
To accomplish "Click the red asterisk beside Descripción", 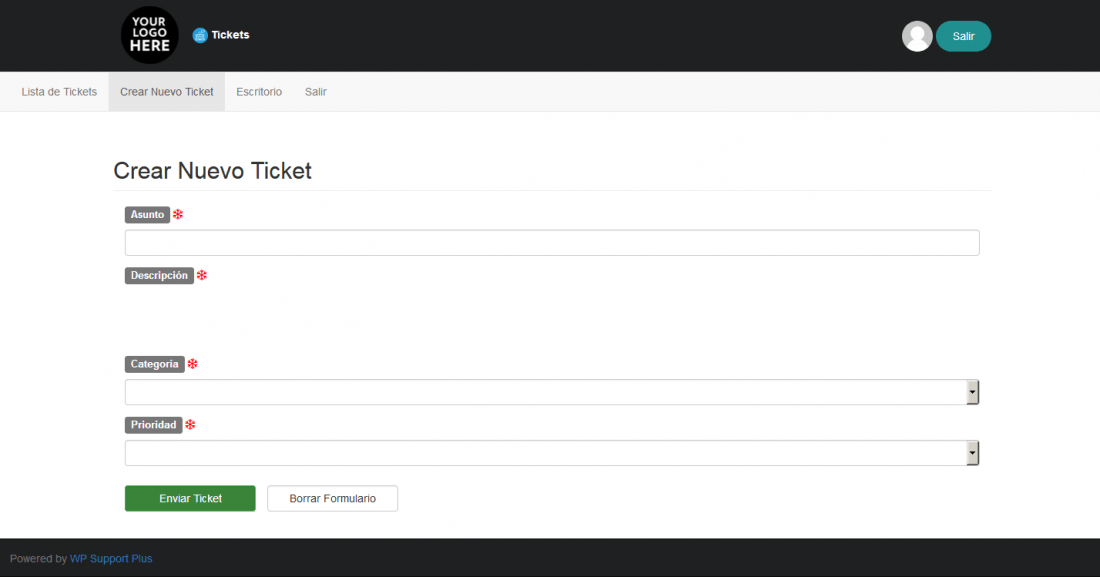I will click(202, 275).
